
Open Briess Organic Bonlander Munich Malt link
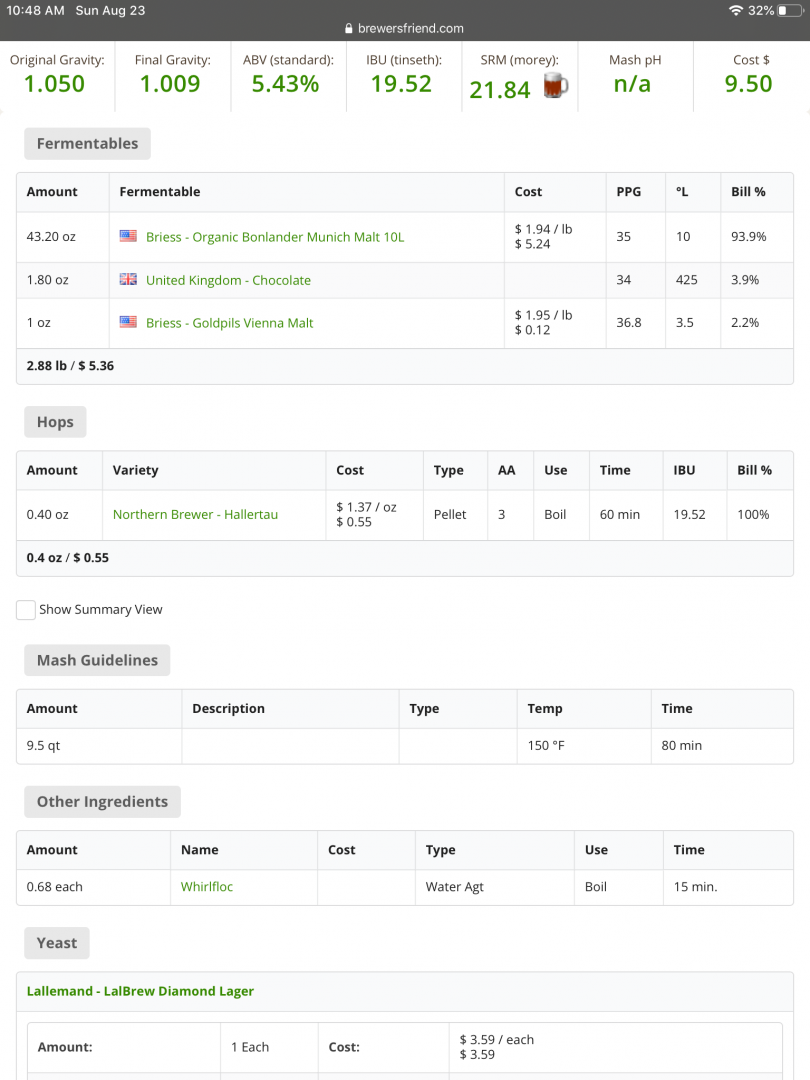[275, 237]
